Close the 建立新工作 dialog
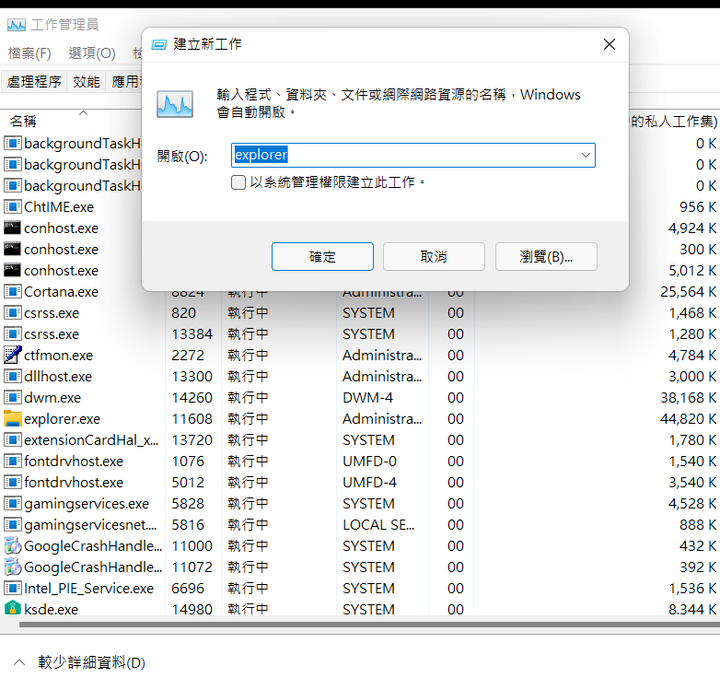The width and height of the screenshot is (720, 678). pyautogui.click(x=609, y=45)
